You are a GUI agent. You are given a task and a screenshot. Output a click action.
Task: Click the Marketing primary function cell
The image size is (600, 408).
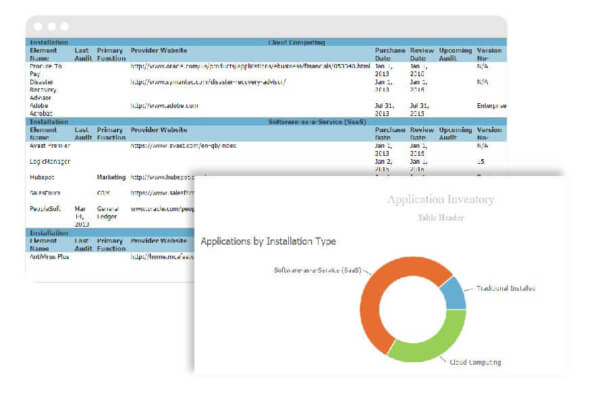click(x=111, y=178)
